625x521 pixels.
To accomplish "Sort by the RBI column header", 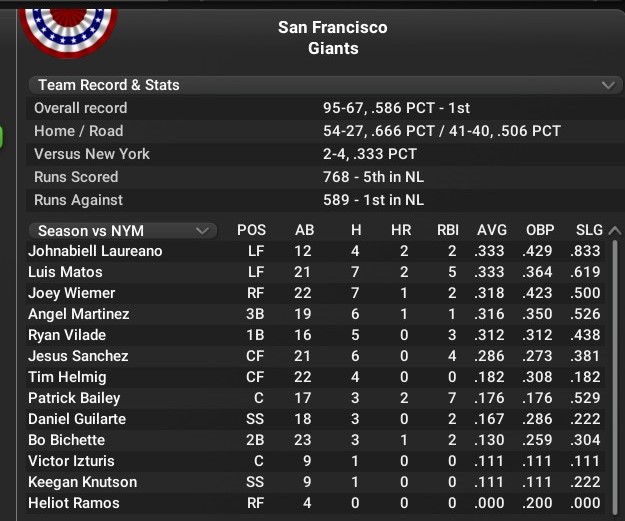I will (x=448, y=230).
